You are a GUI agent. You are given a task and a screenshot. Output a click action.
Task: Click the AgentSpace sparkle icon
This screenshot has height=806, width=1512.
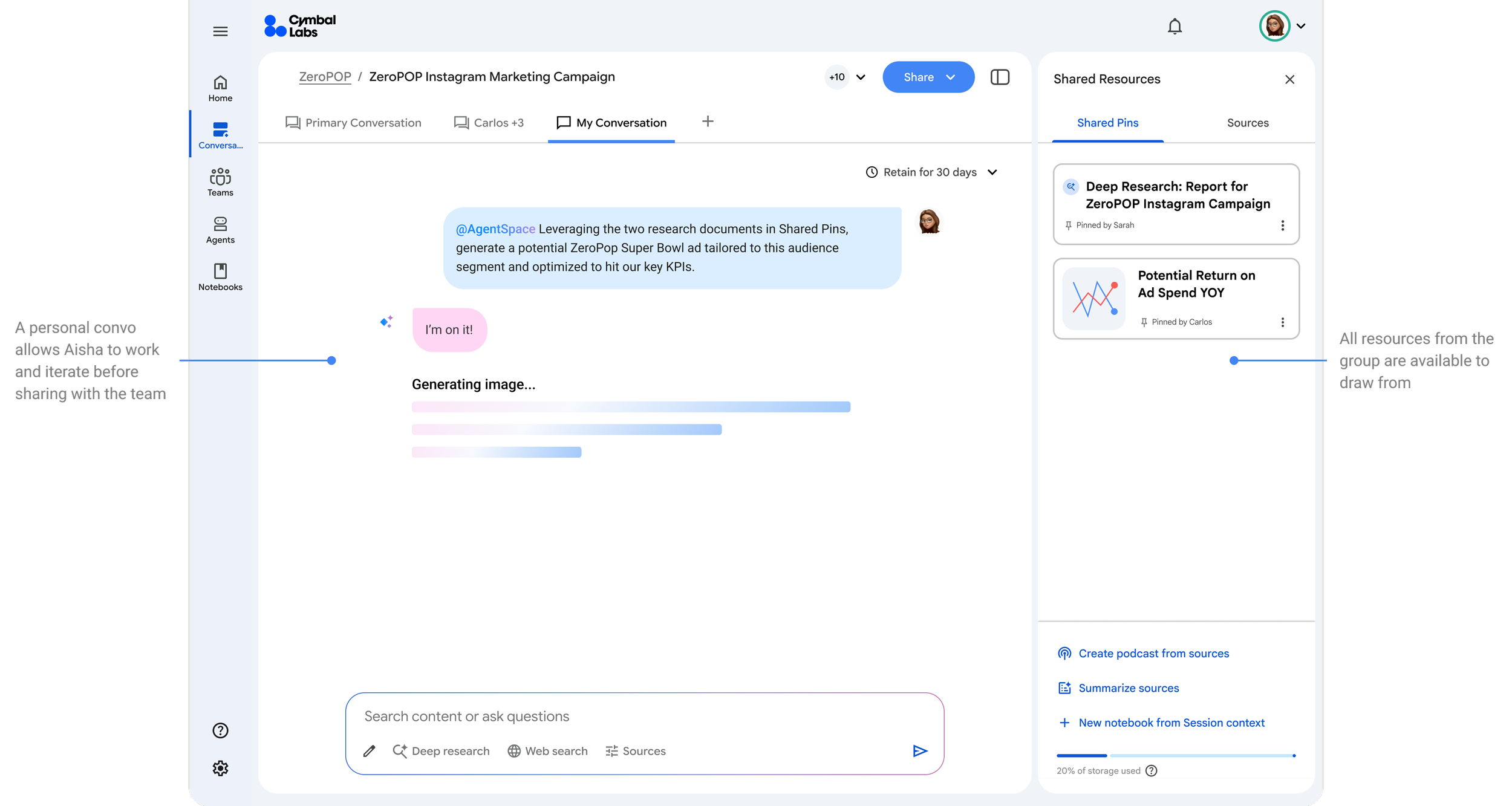click(x=386, y=322)
